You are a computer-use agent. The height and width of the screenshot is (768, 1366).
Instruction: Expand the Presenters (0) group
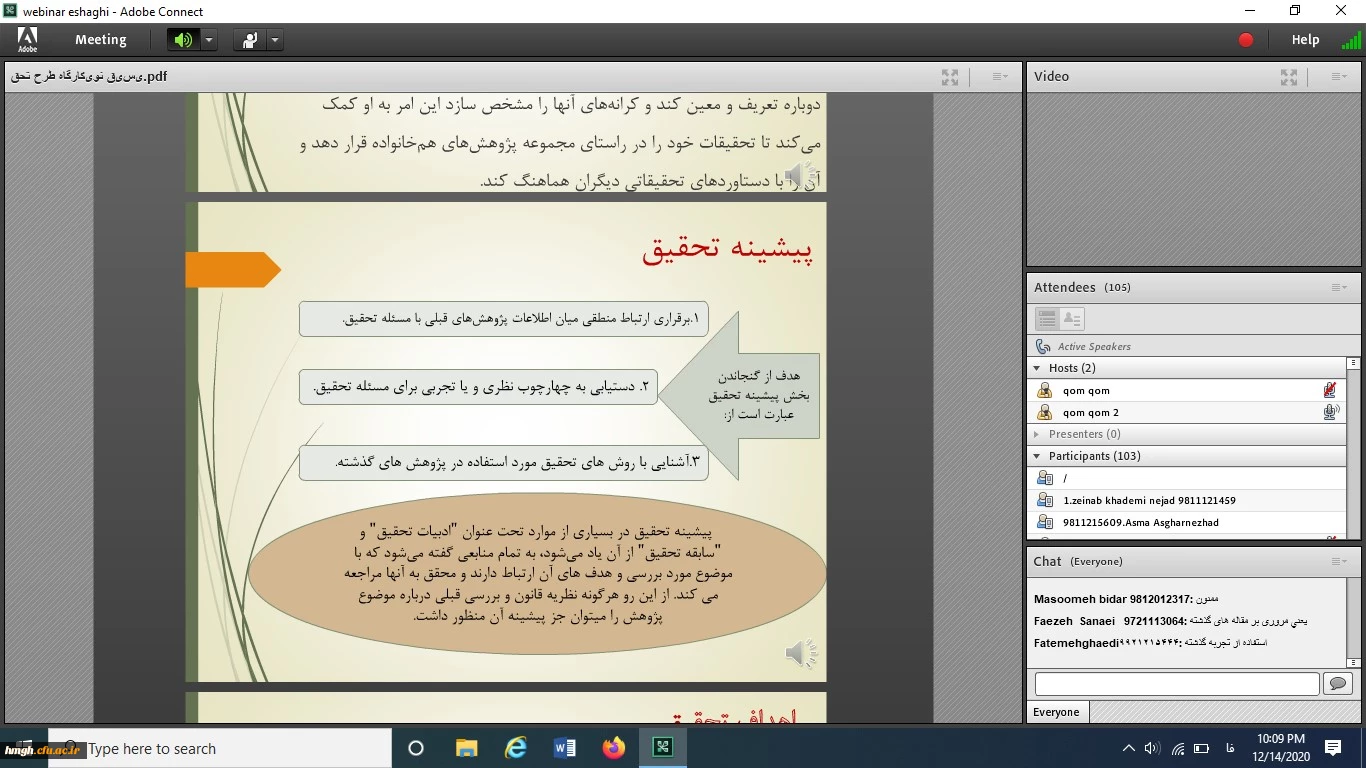tap(1037, 434)
